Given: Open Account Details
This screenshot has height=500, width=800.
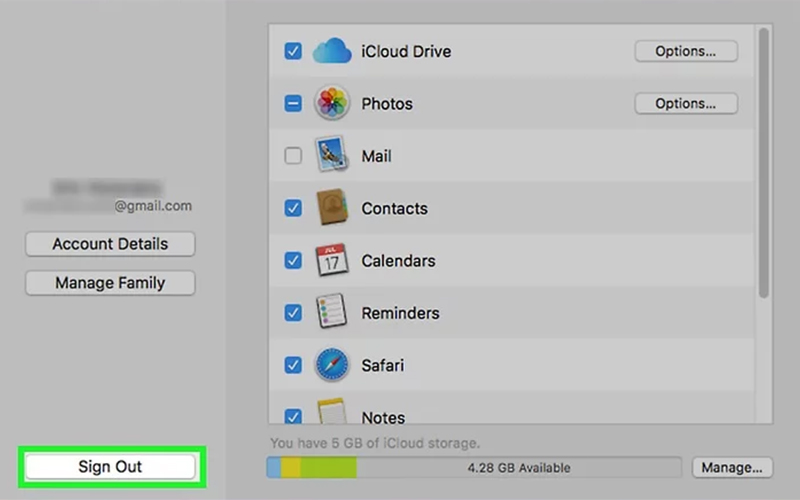Looking at the screenshot, I should 110,244.
